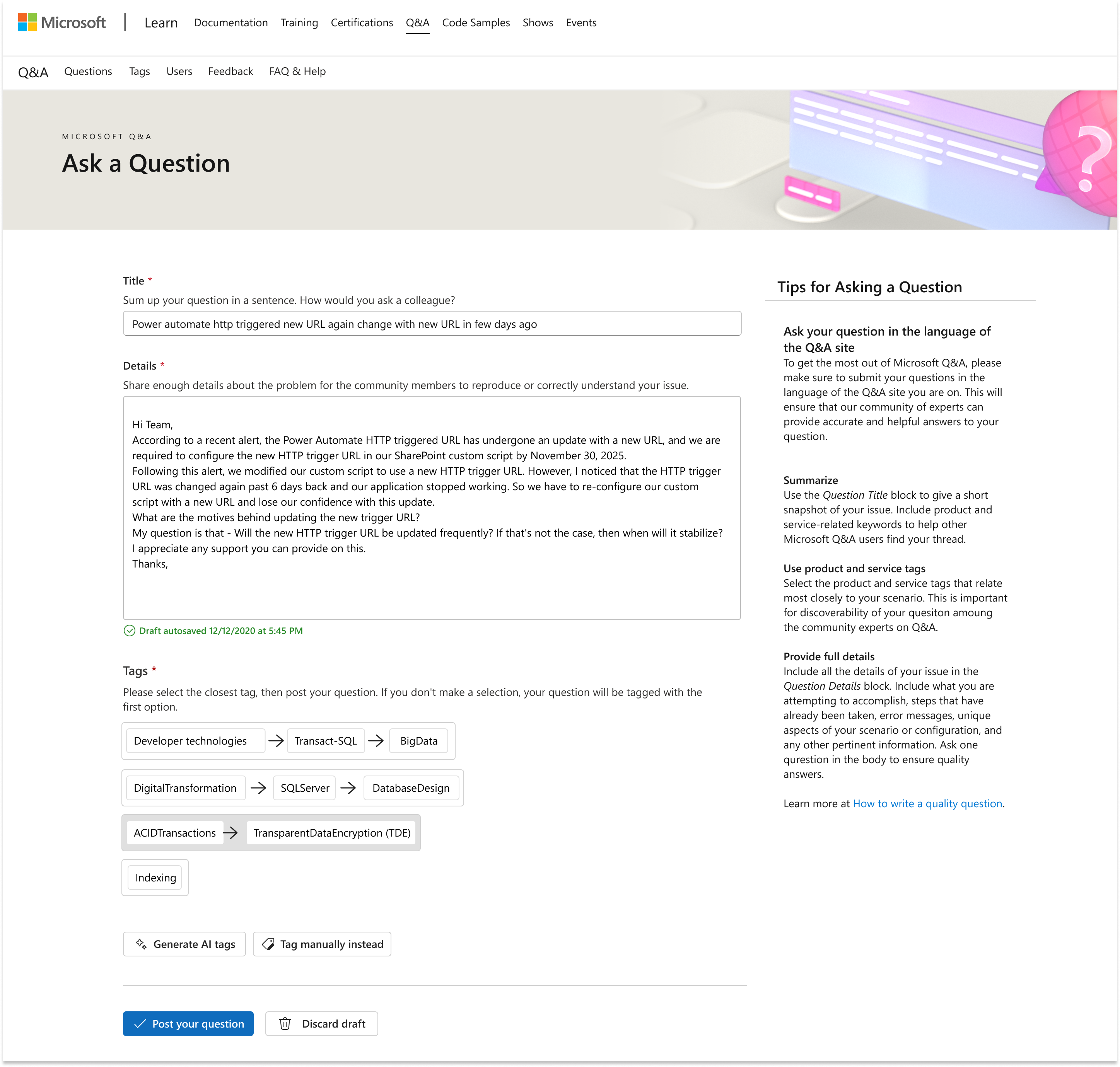Open How to write a quality question link
Image resolution: width=1120 pixels, height=1067 pixels.
[x=927, y=804]
